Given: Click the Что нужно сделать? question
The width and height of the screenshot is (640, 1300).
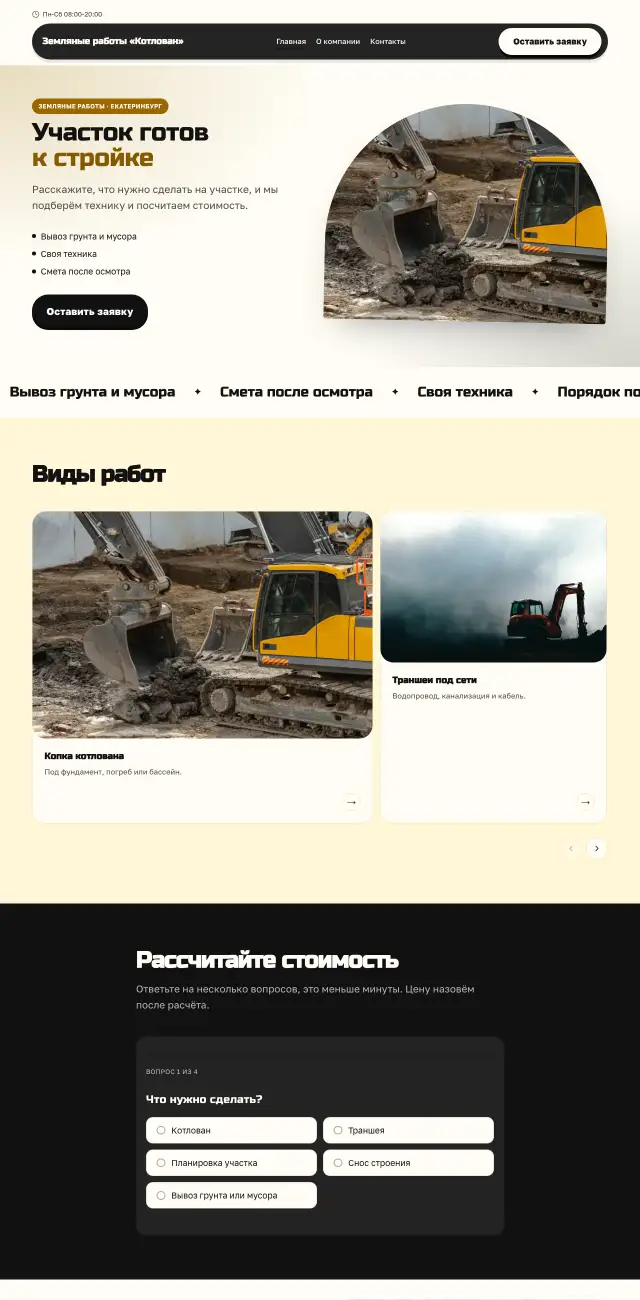Looking at the screenshot, I should 204,1099.
